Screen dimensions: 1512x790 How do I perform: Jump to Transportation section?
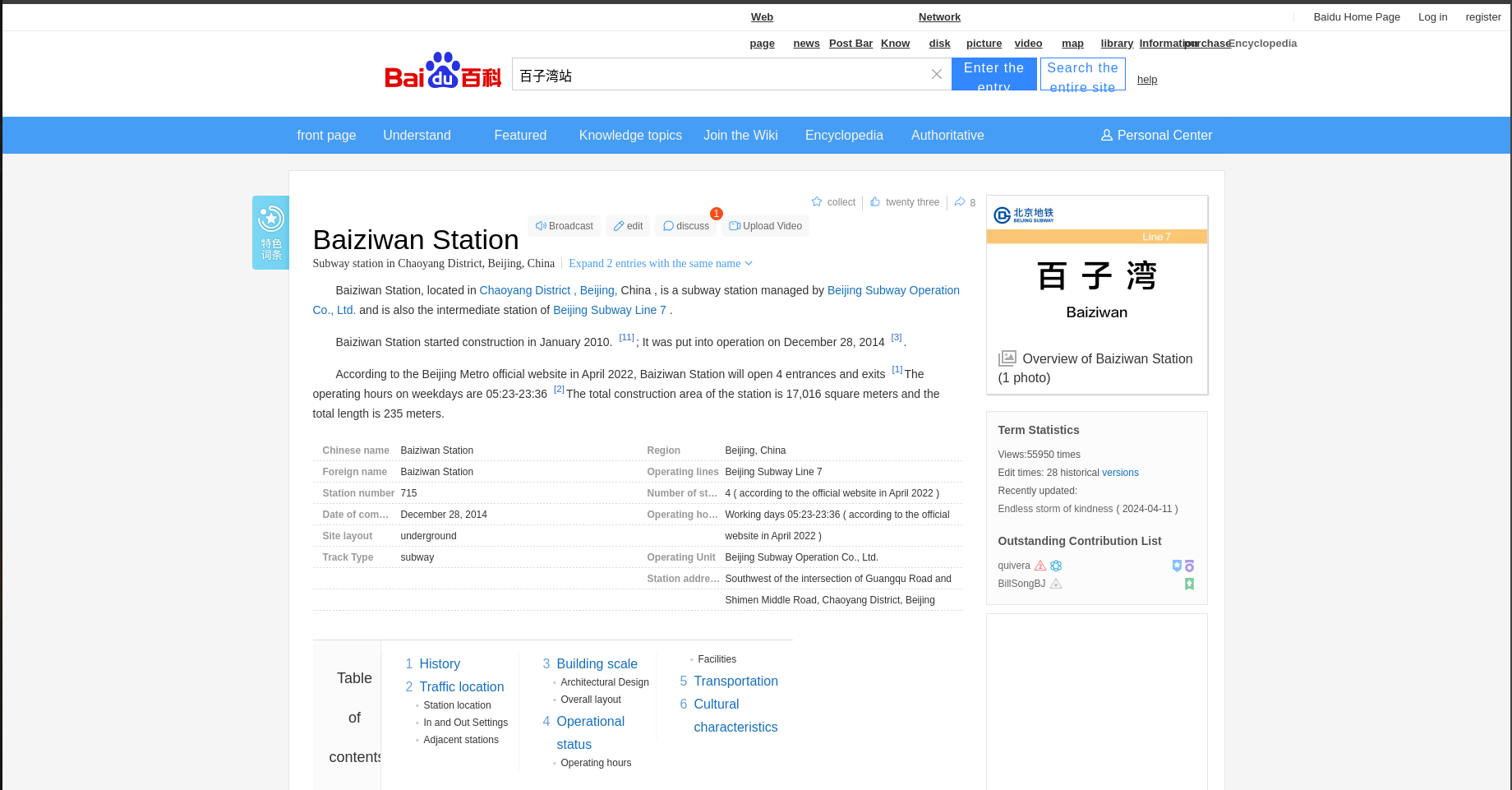click(x=735, y=681)
